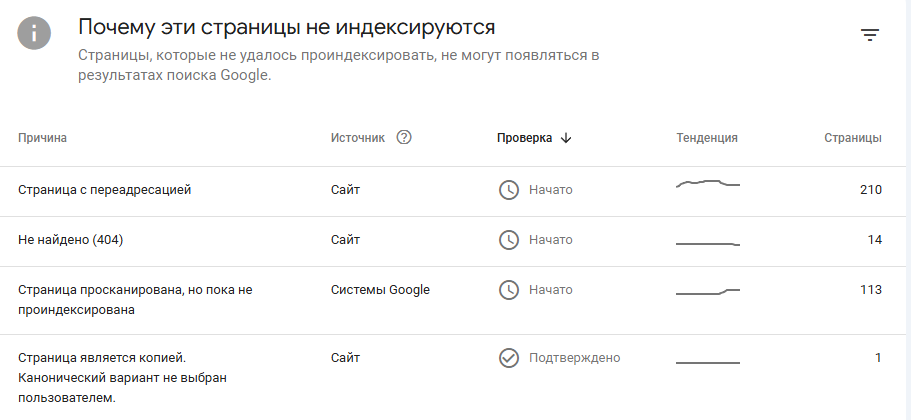The height and width of the screenshot is (420, 911).
Task: Sort table by Проверка column header
Action: pos(524,138)
